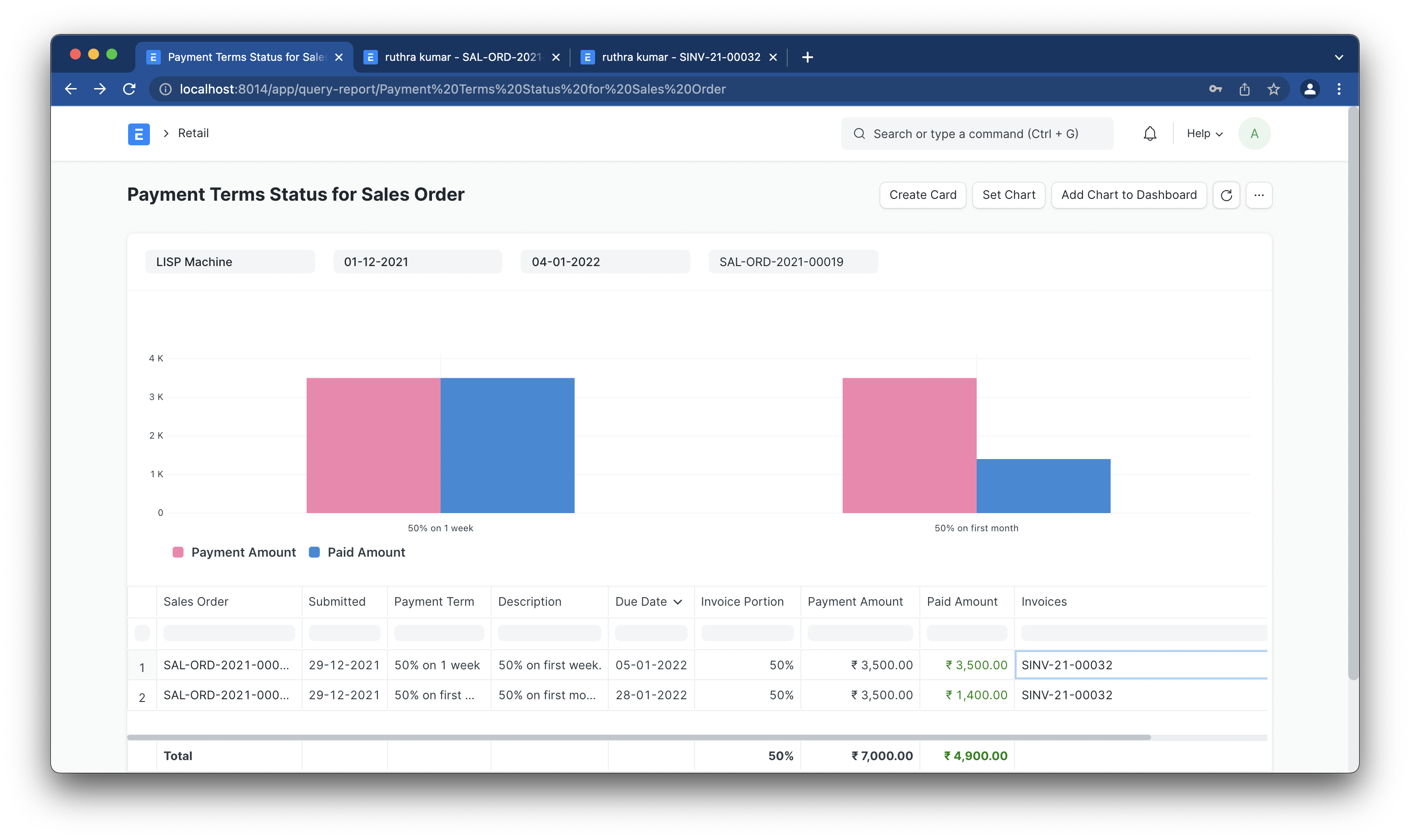Click the Create Card button
The image size is (1410, 840).
coord(923,195)
